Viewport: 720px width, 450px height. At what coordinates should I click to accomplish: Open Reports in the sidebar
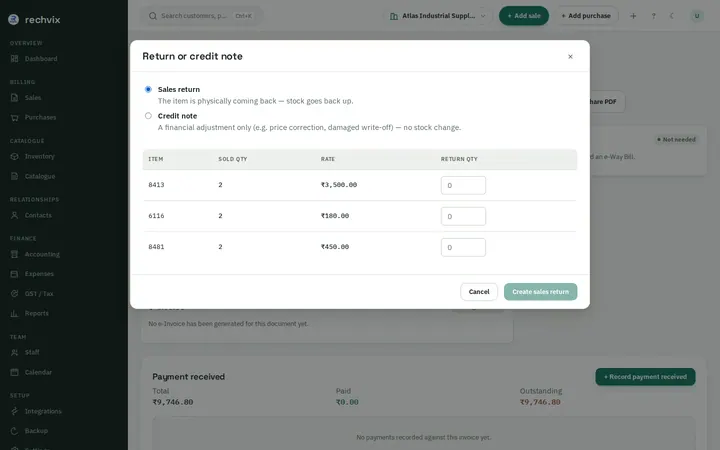click(x=37, y=314)
